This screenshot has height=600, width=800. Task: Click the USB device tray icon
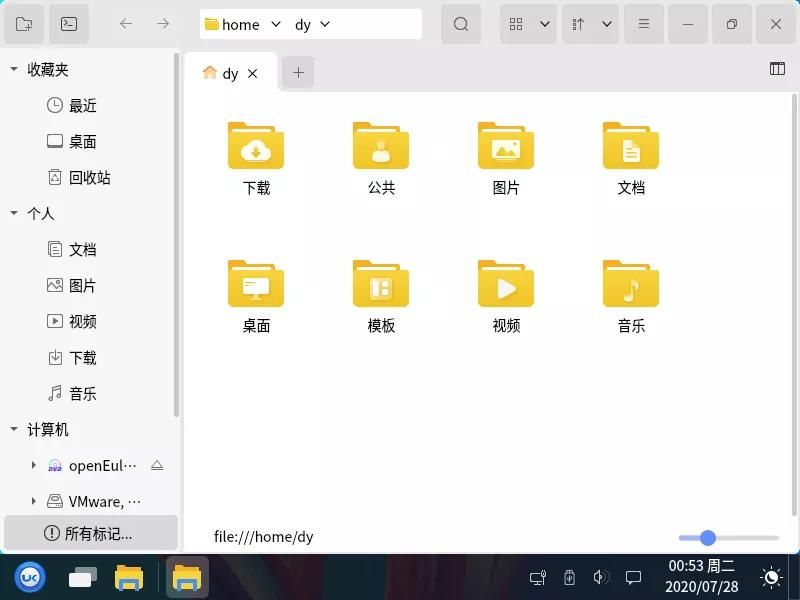(x=569, y=578)
